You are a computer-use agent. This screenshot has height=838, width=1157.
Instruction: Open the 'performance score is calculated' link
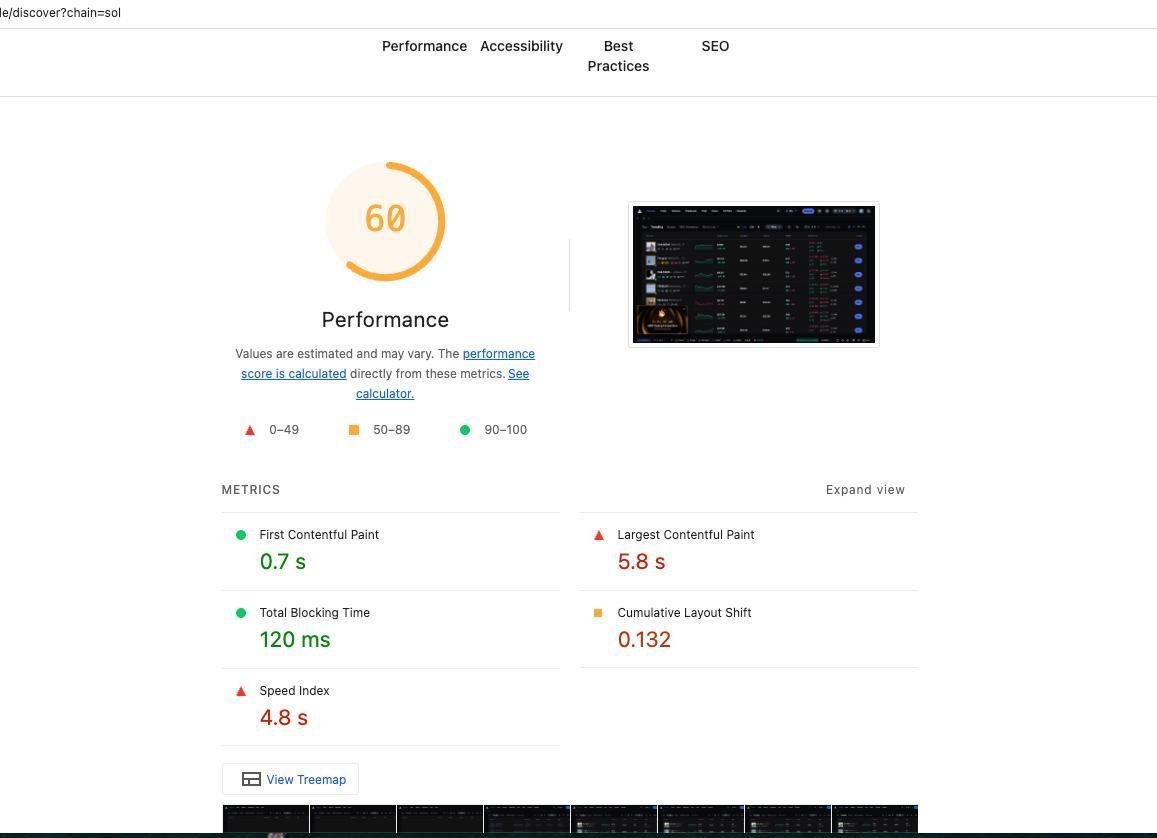(388, 364)
